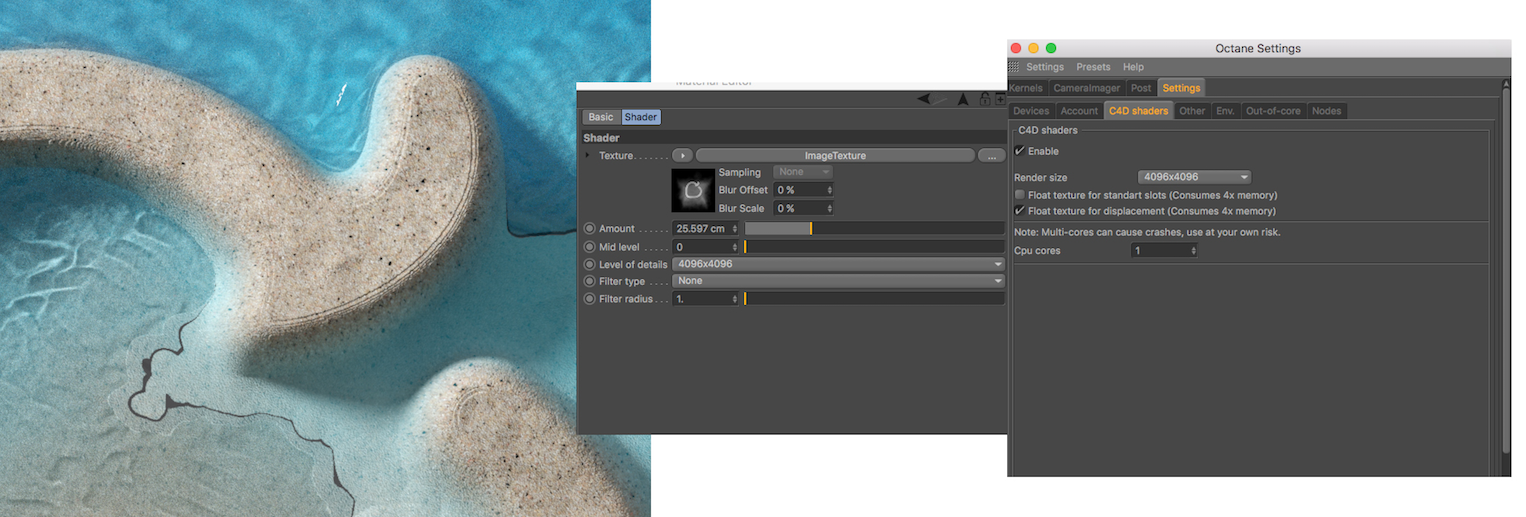Viewport: 1526px width, 517px height.
Task: Expand the Texture disclosure triangle
Action: [x=587, y=156]
